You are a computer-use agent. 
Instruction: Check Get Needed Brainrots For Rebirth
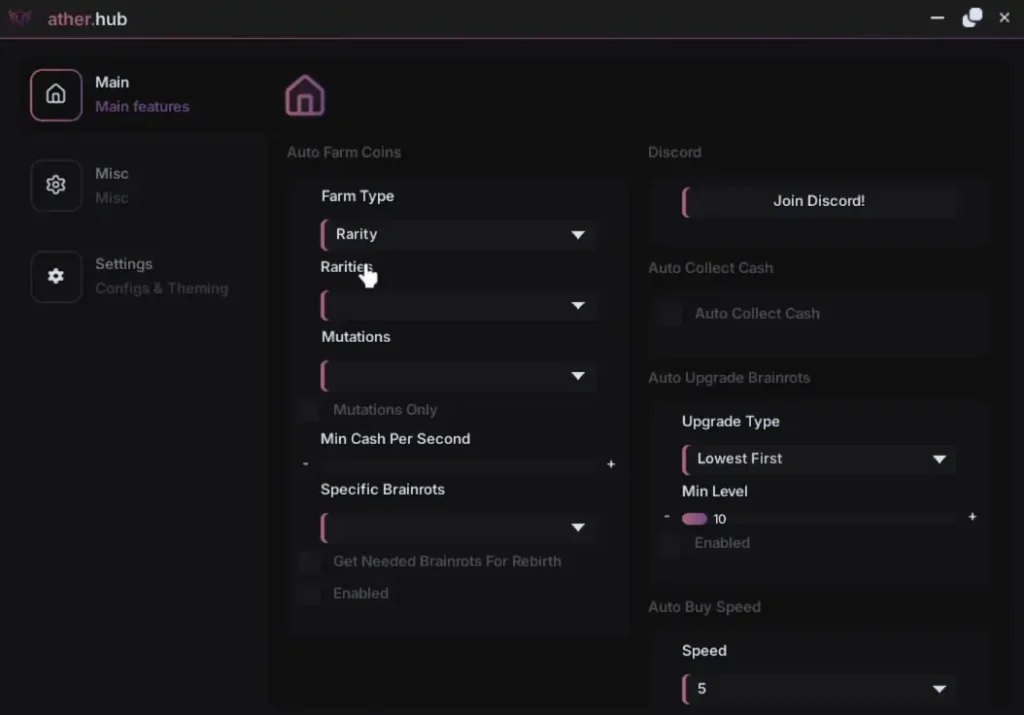pyautogui.click(x=308, y=561)
